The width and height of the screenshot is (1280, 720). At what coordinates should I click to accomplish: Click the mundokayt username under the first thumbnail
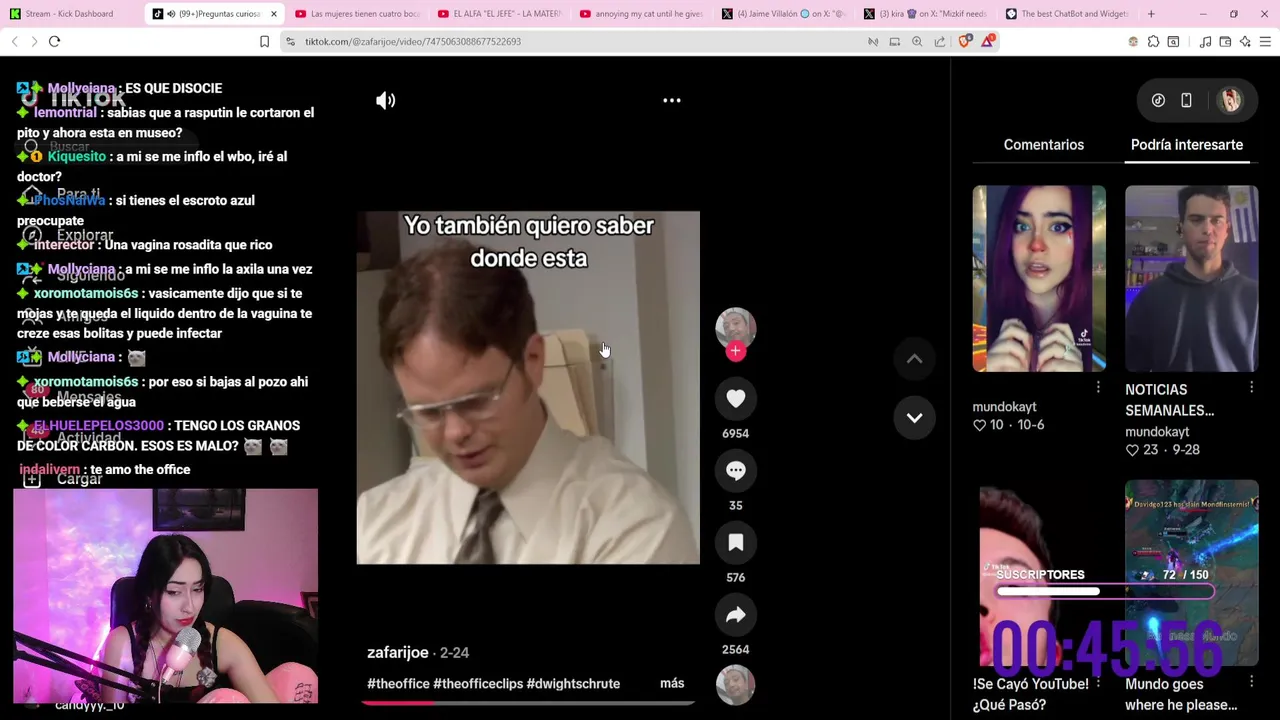(x=1005, y=407)
